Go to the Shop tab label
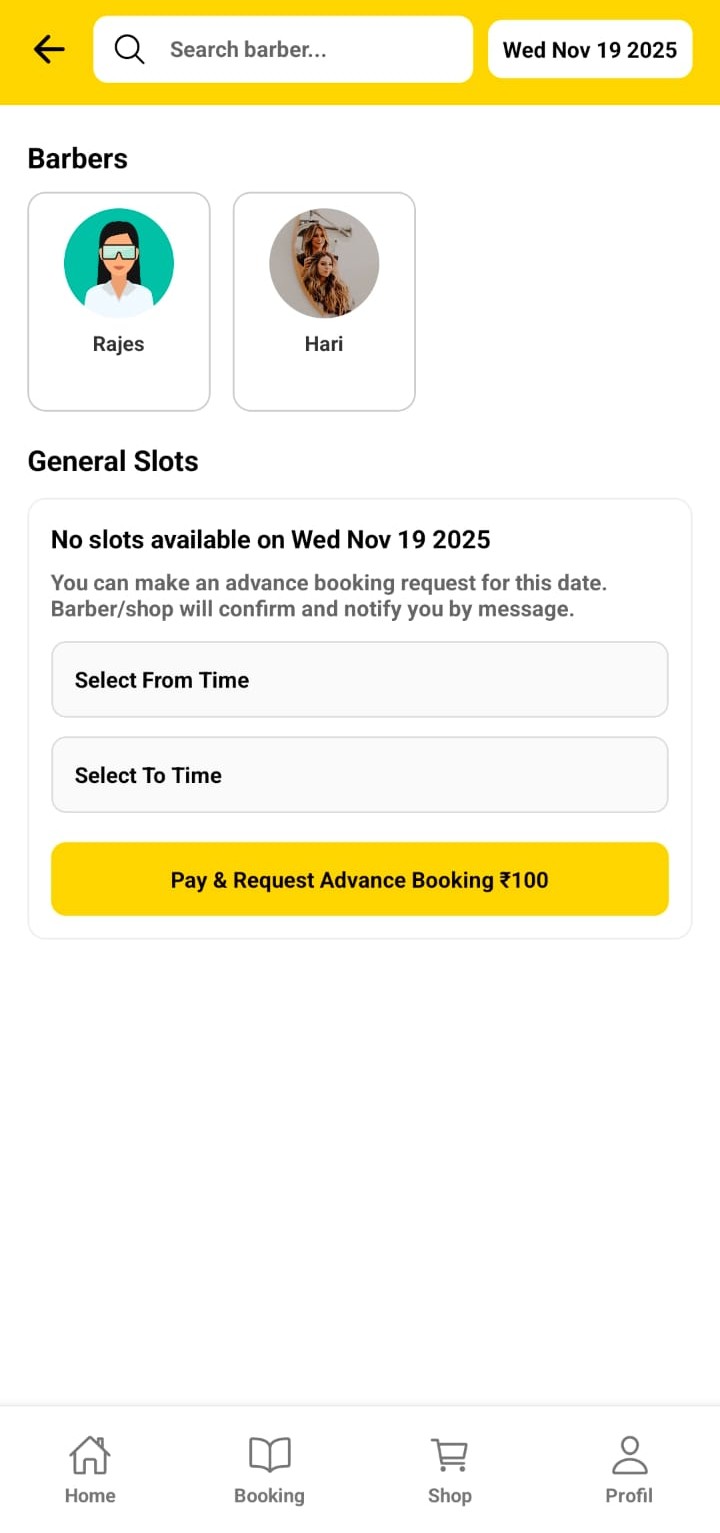Screen dimensions: 720x1533 449,1496
